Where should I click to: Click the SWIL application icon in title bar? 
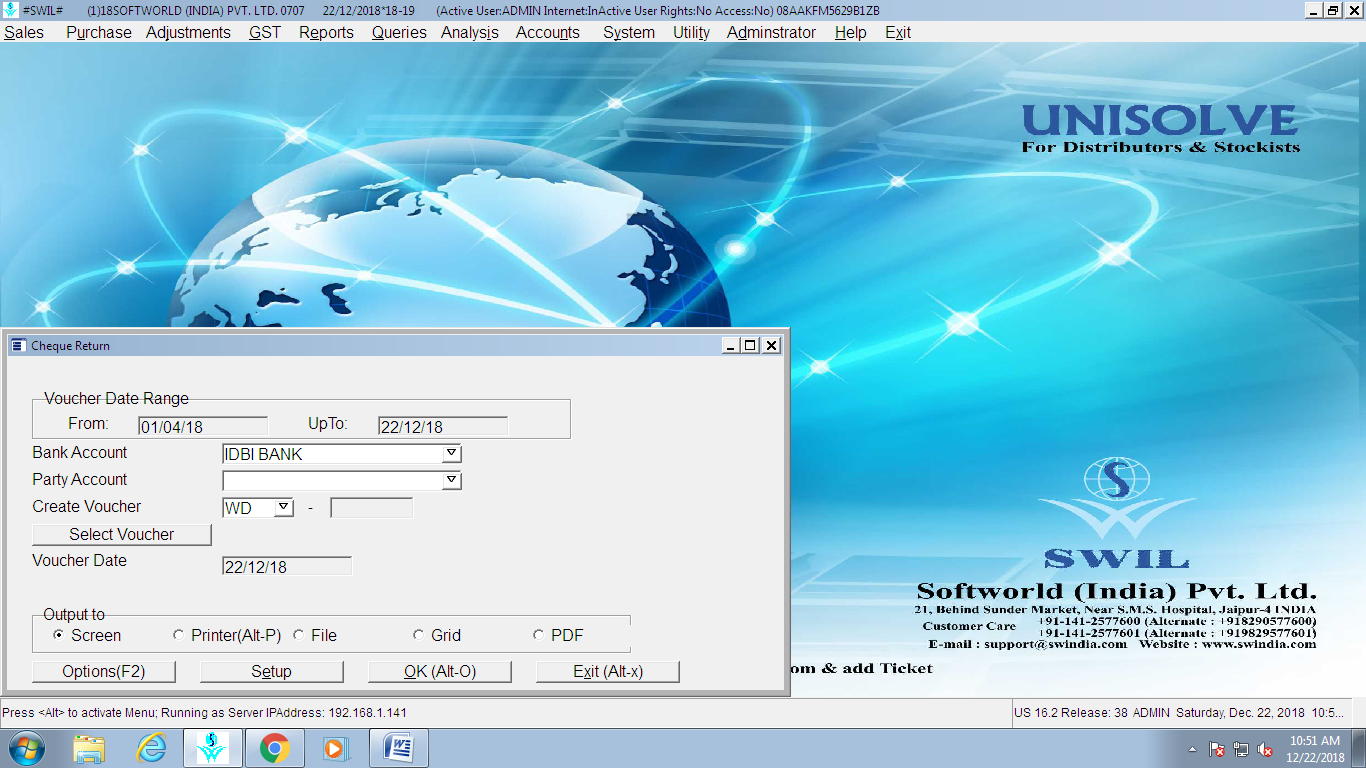click(x=10, y=10)
